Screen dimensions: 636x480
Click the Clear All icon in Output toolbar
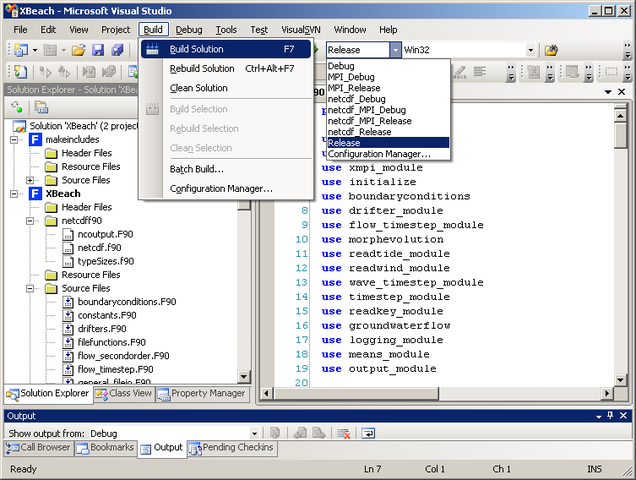tap(344, 433)
